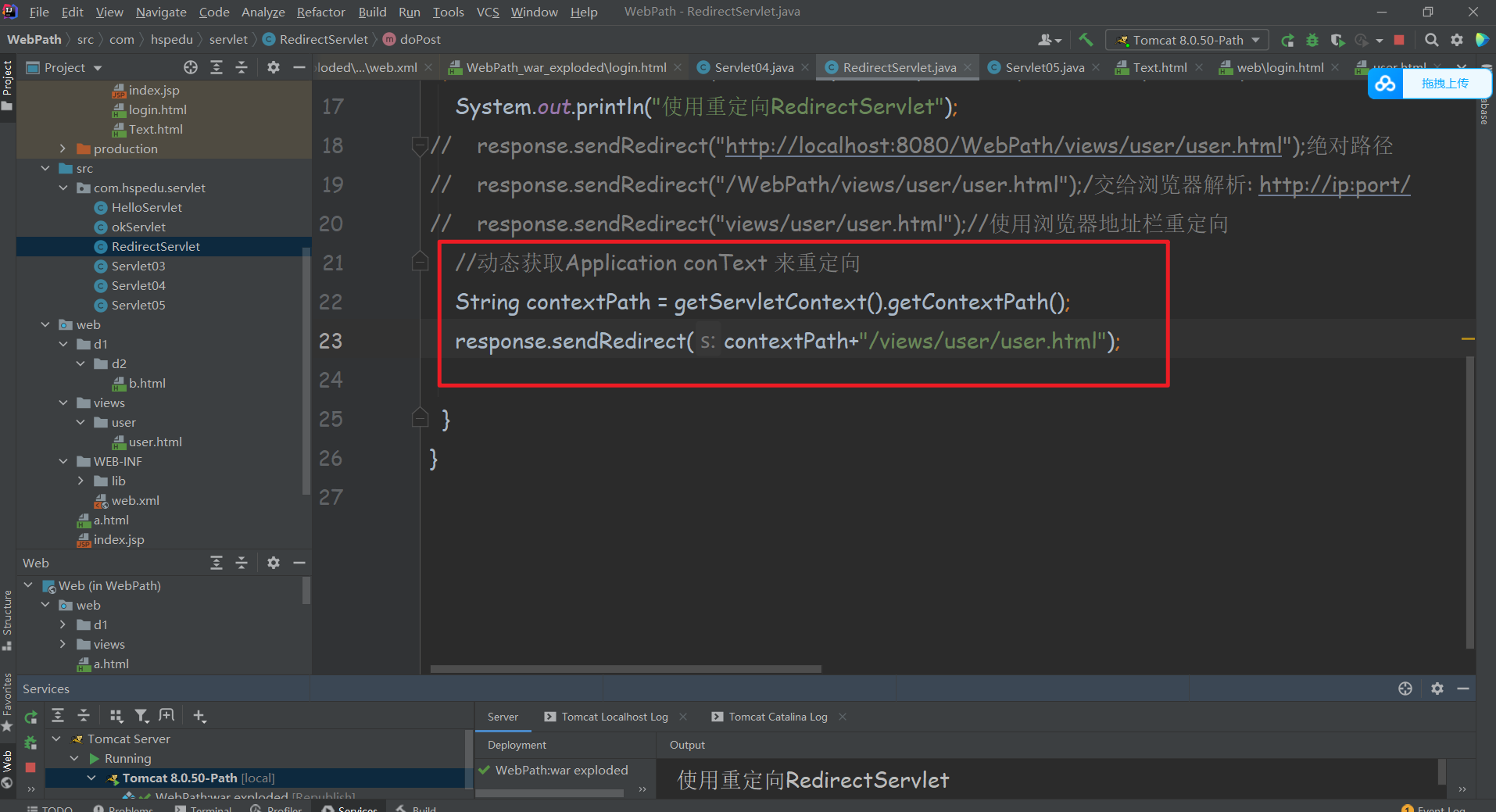Toggle fold marker on line 25

(420, 418)
